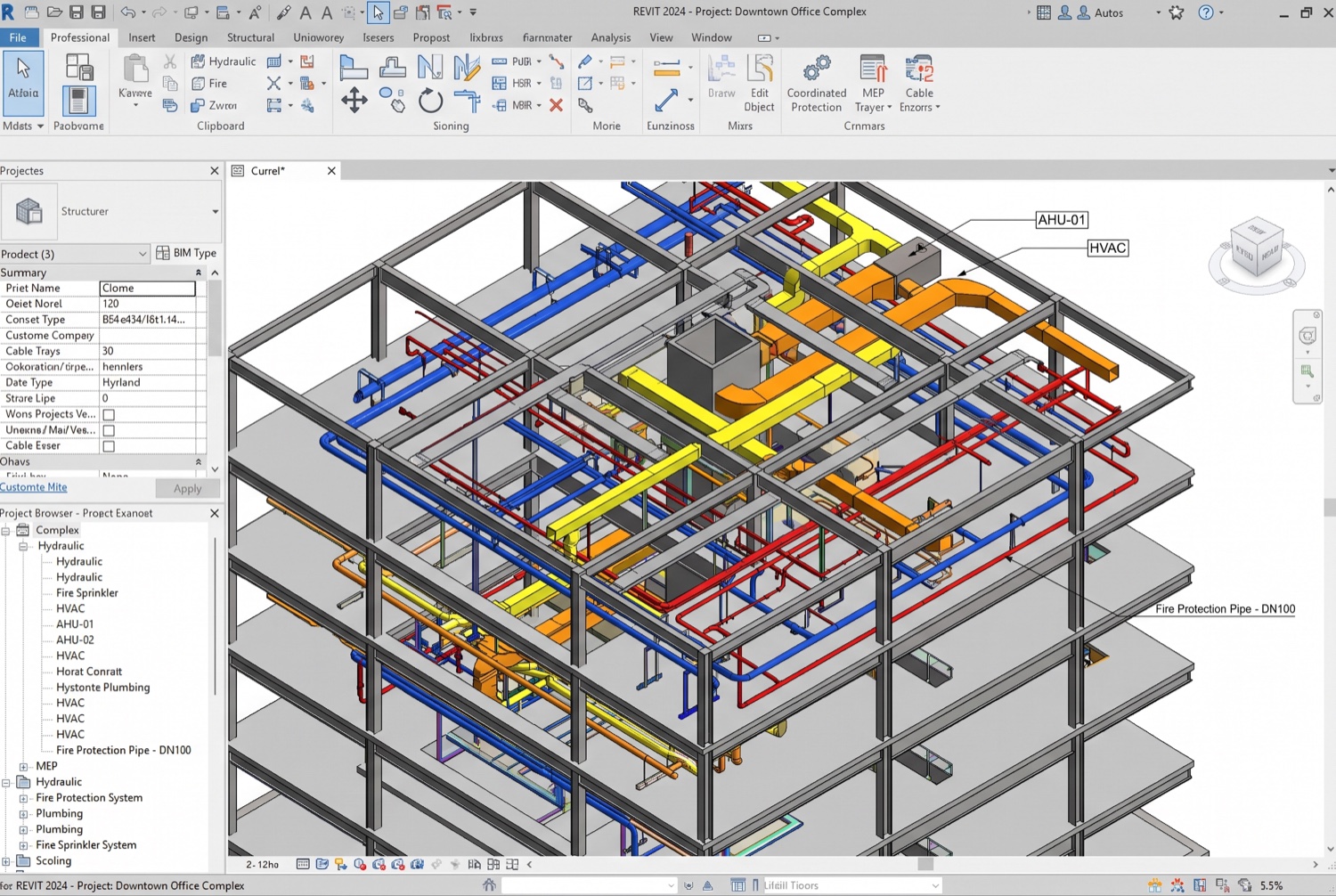Click the 5.5% zoom value in status bar
The width and height of the screenshot is (1336, 896).
[x=1272, y=885]
